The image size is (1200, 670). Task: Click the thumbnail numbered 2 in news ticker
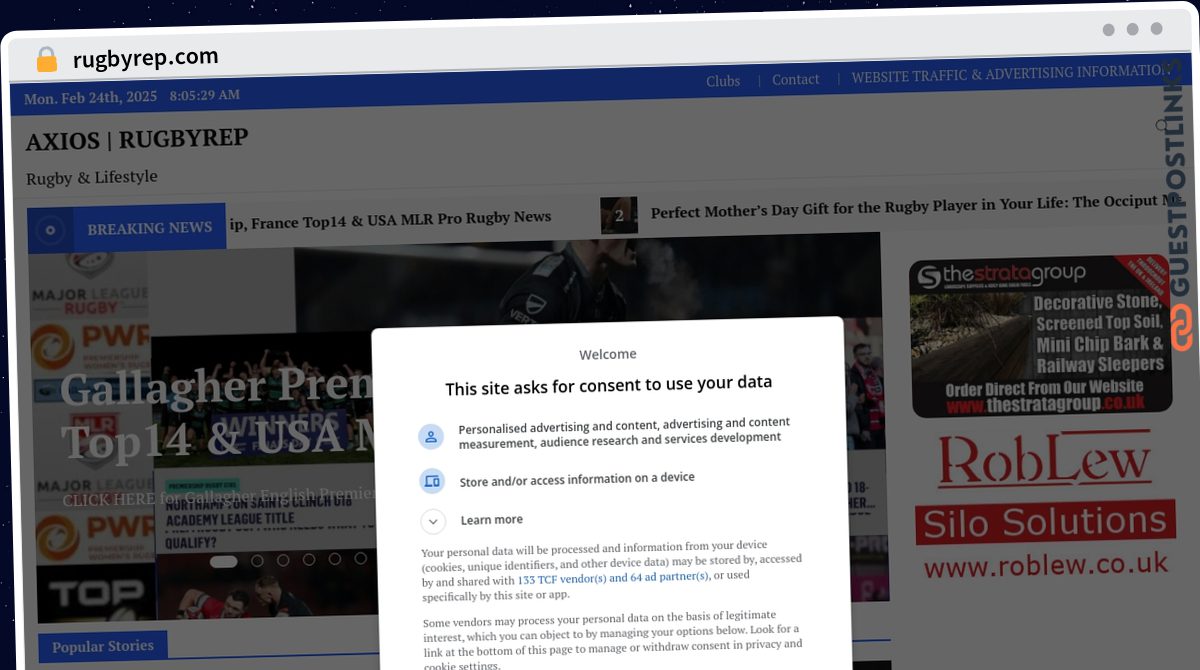click(619, 215)
